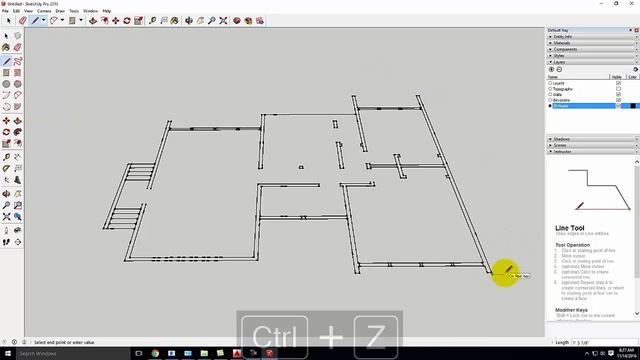Image resolution: width=640 pixels, height=360 pixels.
Task: Open the Arc tool dropdown arrow
Action: [x=62, y=20]
